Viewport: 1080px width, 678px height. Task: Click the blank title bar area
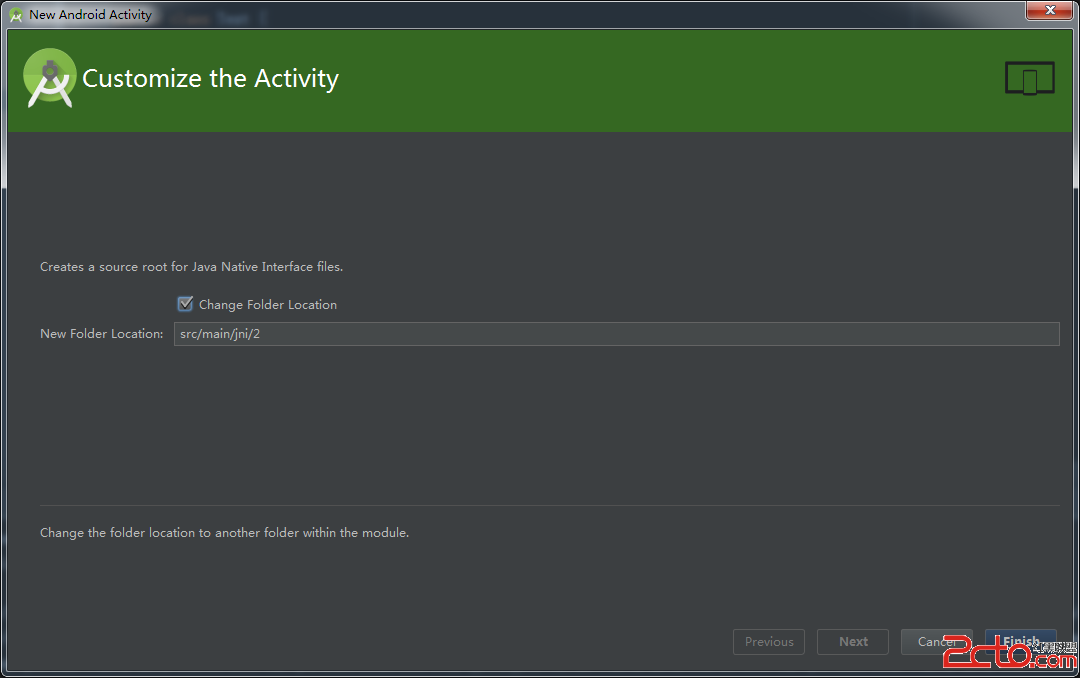point(600,14)
